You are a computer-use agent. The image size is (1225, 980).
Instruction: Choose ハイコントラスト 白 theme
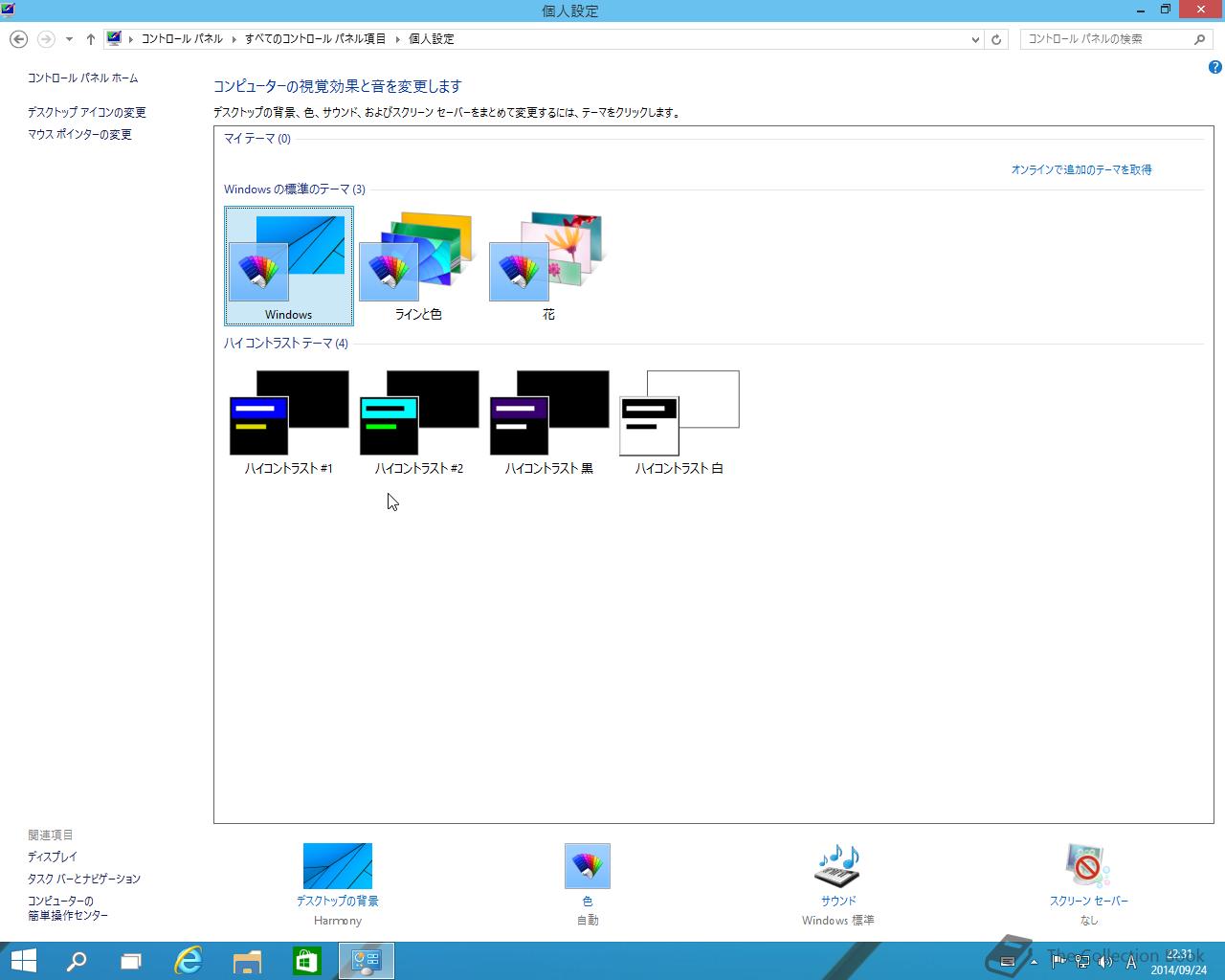click(x=679, y=422)
